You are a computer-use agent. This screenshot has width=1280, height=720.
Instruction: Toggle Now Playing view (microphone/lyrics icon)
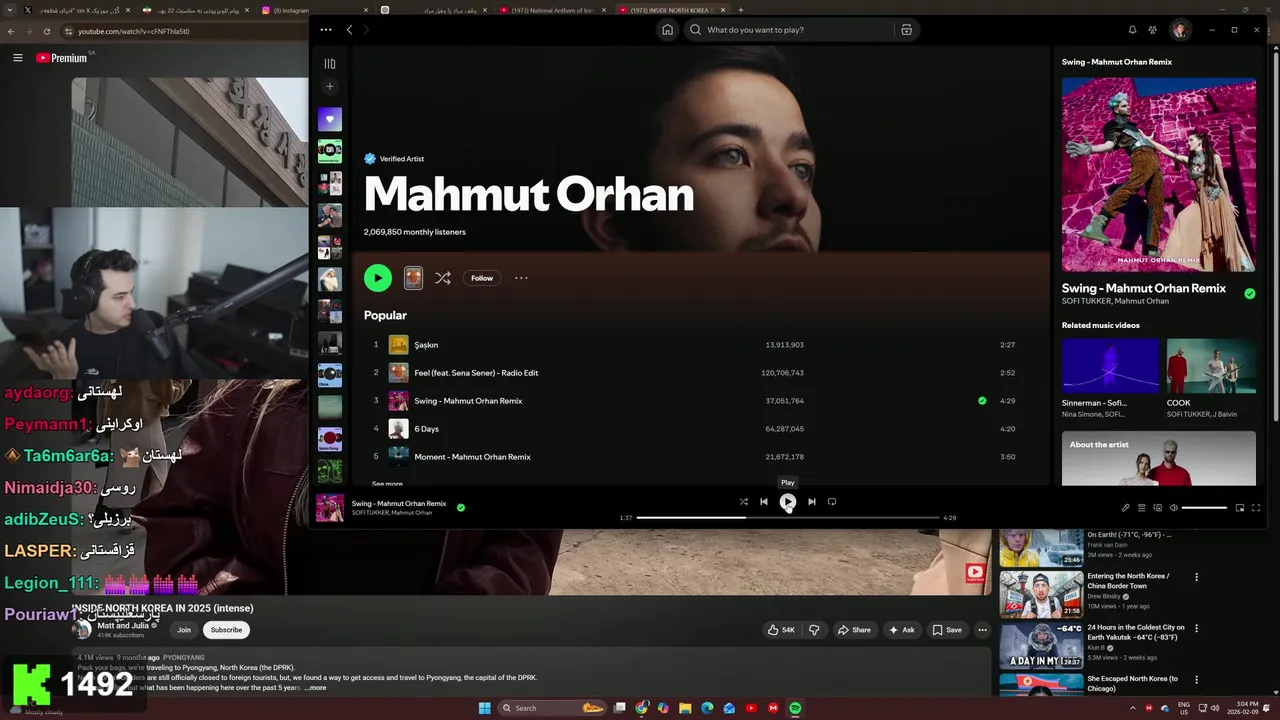point(1125,508)
